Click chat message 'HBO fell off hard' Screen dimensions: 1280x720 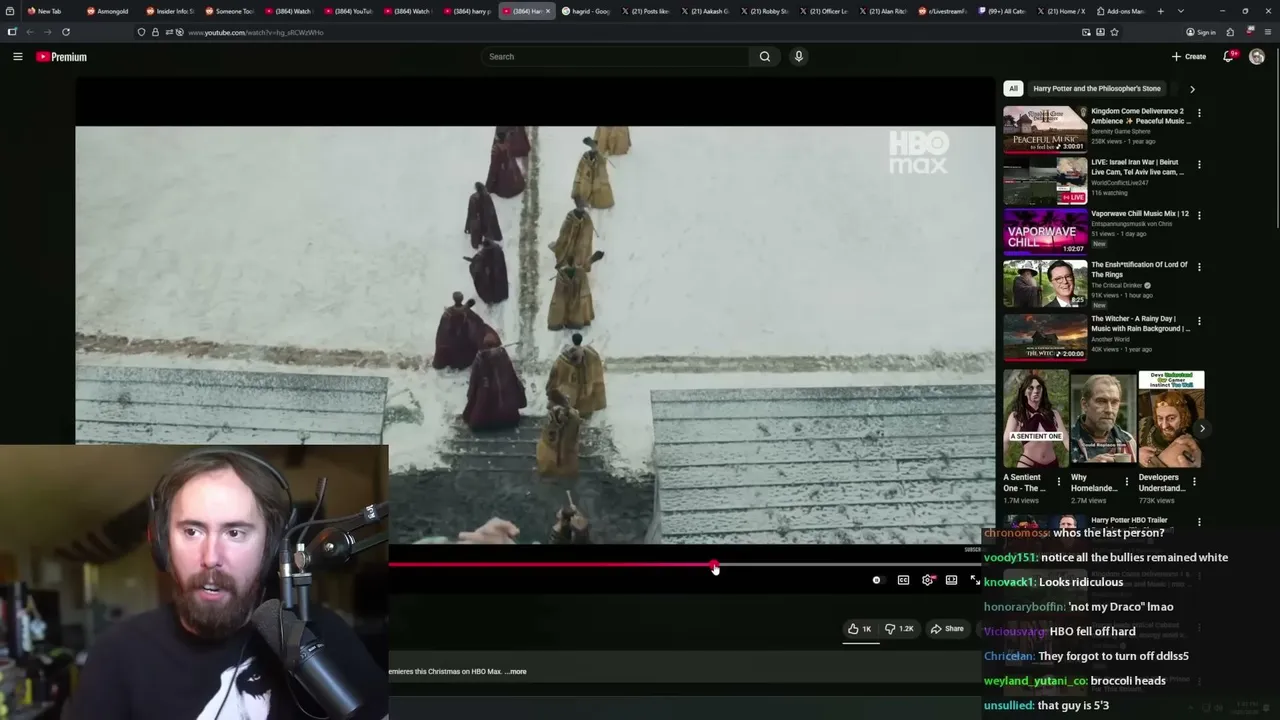(1092, 632)
